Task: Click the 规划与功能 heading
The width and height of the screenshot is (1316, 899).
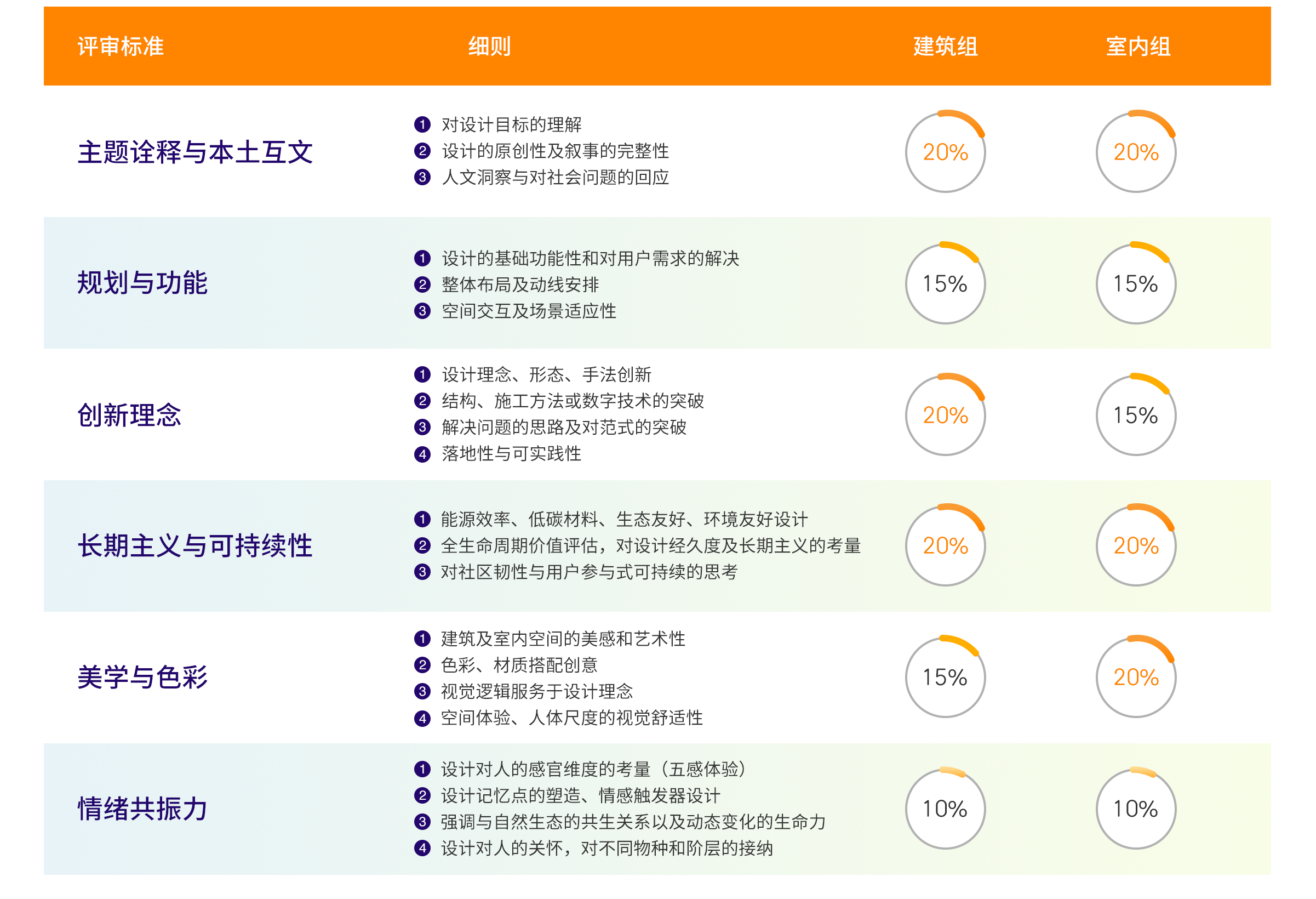Action: point(142,283)
